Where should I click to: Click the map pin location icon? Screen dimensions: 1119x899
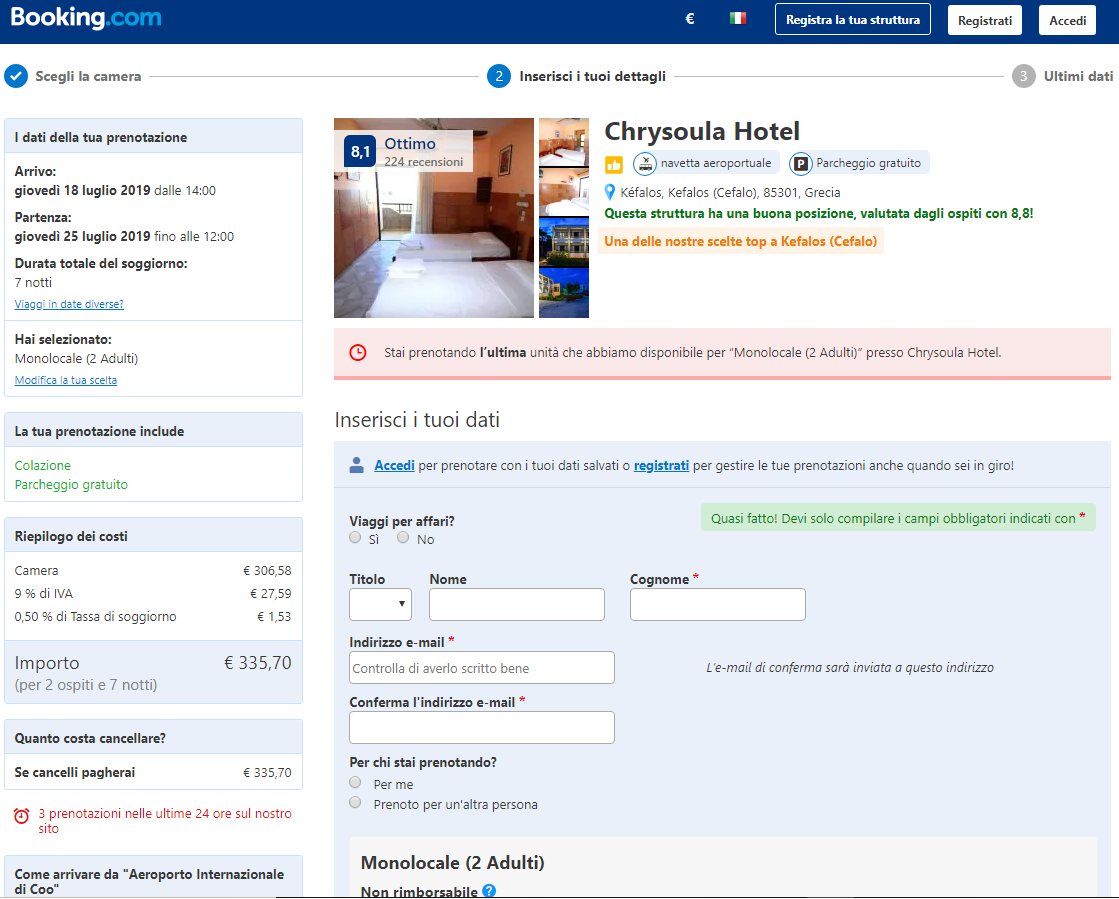coord(609,192)
